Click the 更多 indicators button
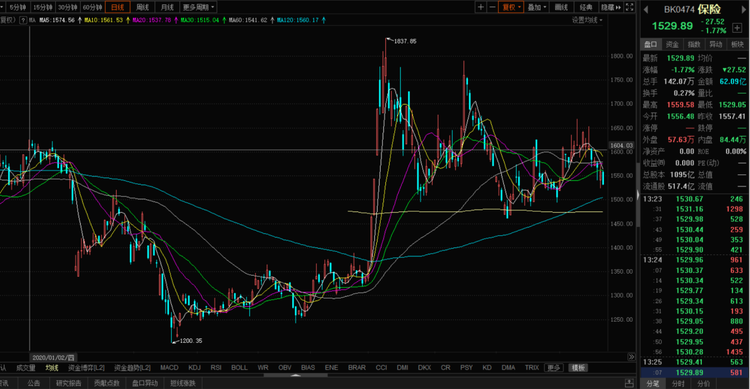Image resolution: width=750 pixels, height=389 pixels. point(553,367)
